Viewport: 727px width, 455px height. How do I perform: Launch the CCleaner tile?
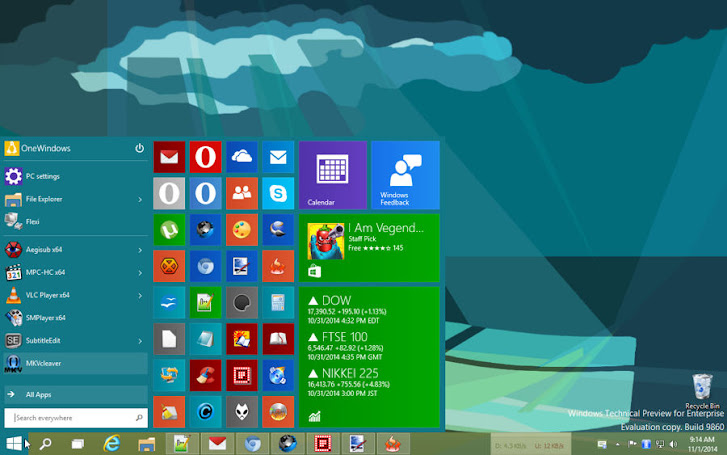pyautogui.click(x=205, y=375)
